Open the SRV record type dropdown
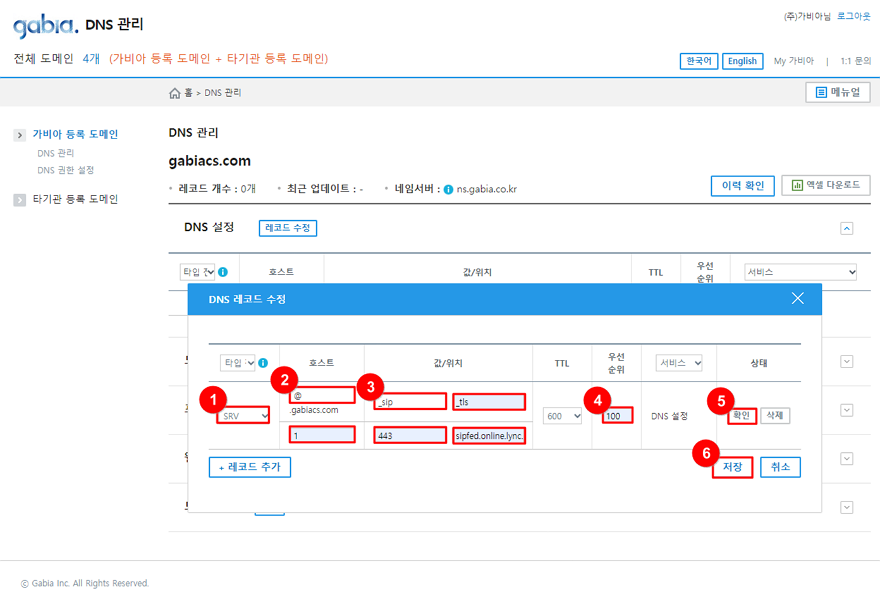This screenshot has height=611, width=880. coord(243,416)
